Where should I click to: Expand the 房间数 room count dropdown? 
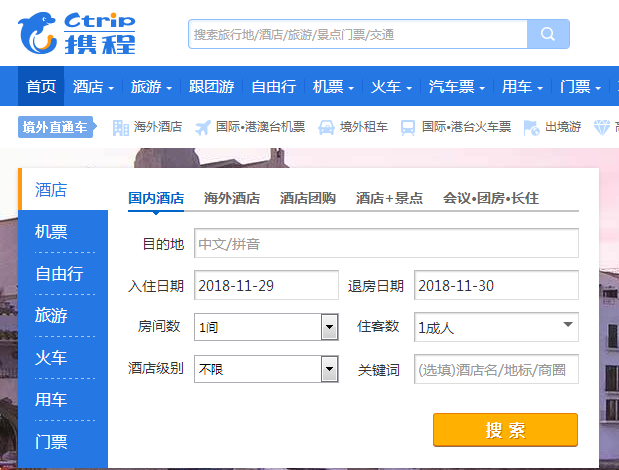(x=329, y=327)
